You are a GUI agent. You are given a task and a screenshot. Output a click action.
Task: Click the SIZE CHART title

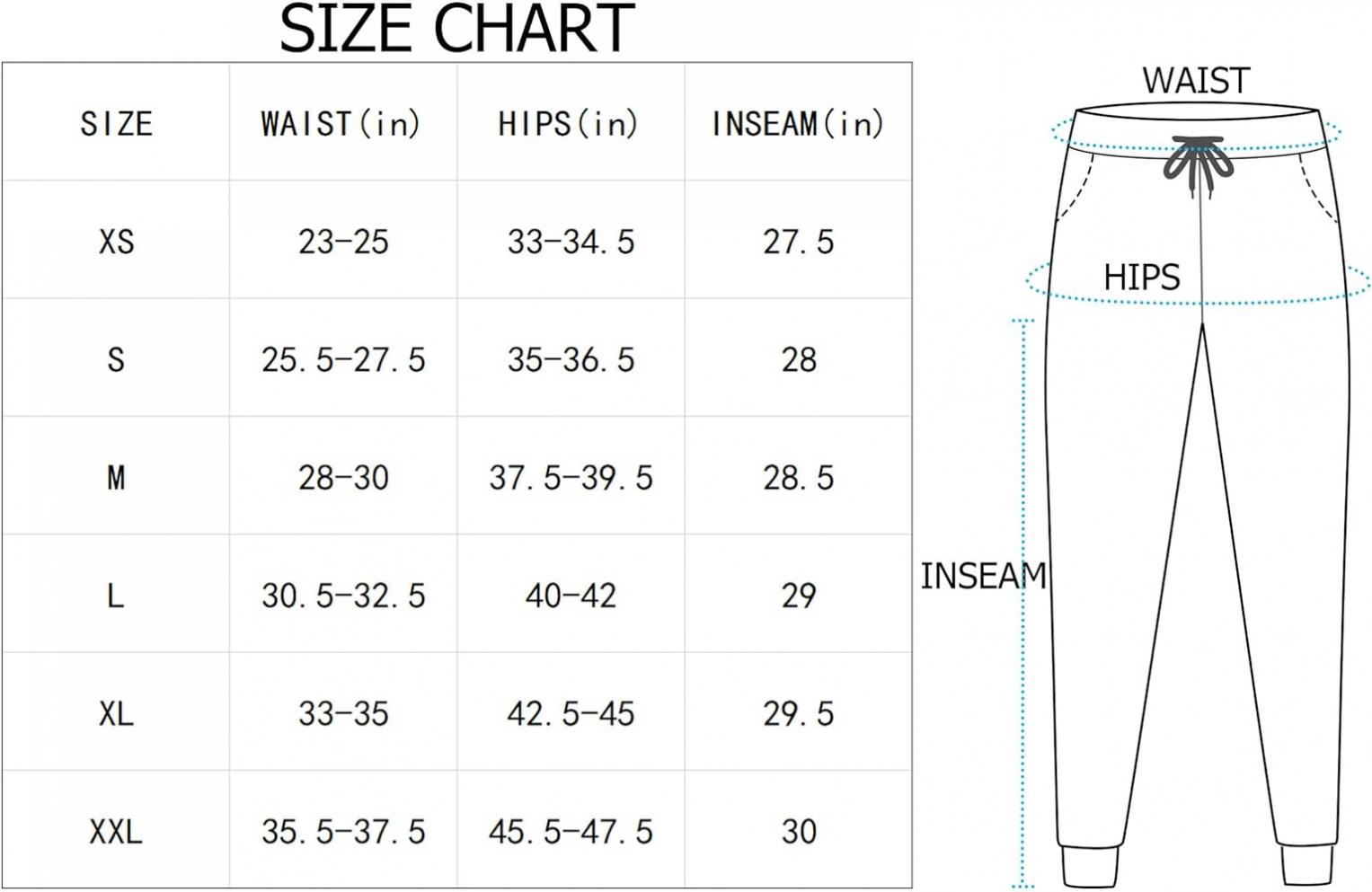456,30
